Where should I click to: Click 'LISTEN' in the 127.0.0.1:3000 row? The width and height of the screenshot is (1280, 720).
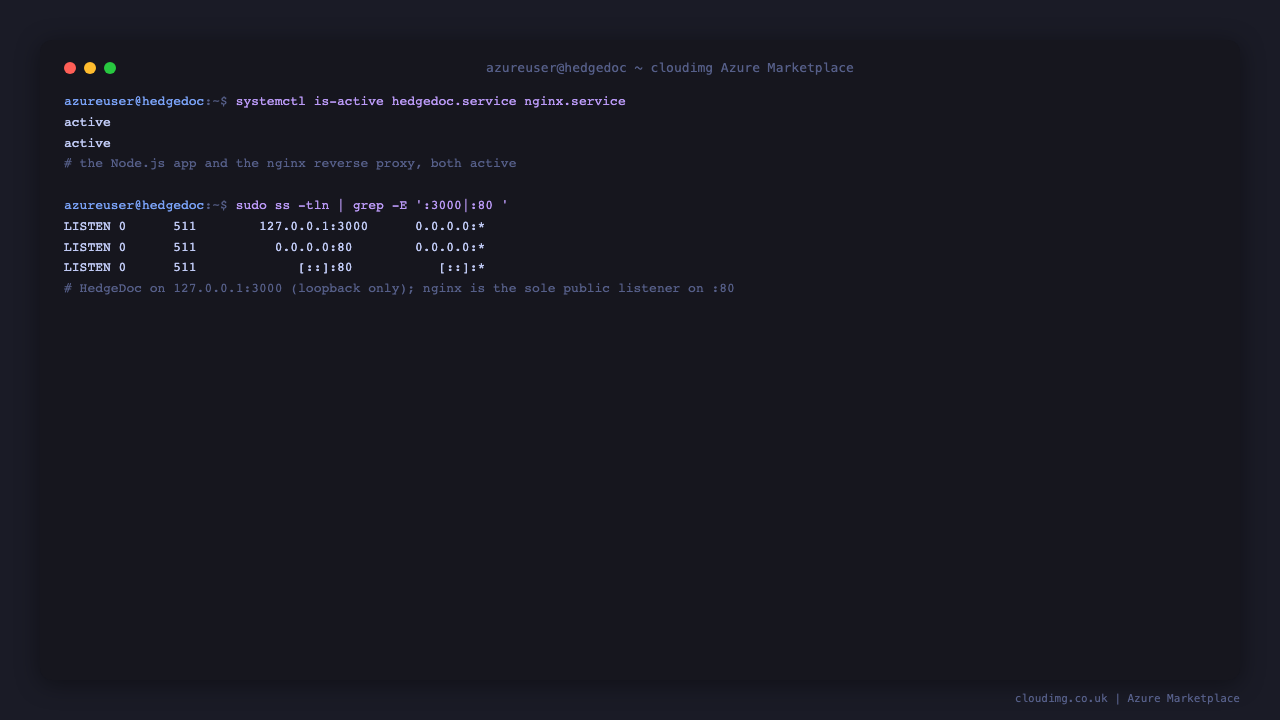click(x=87, y=226)
